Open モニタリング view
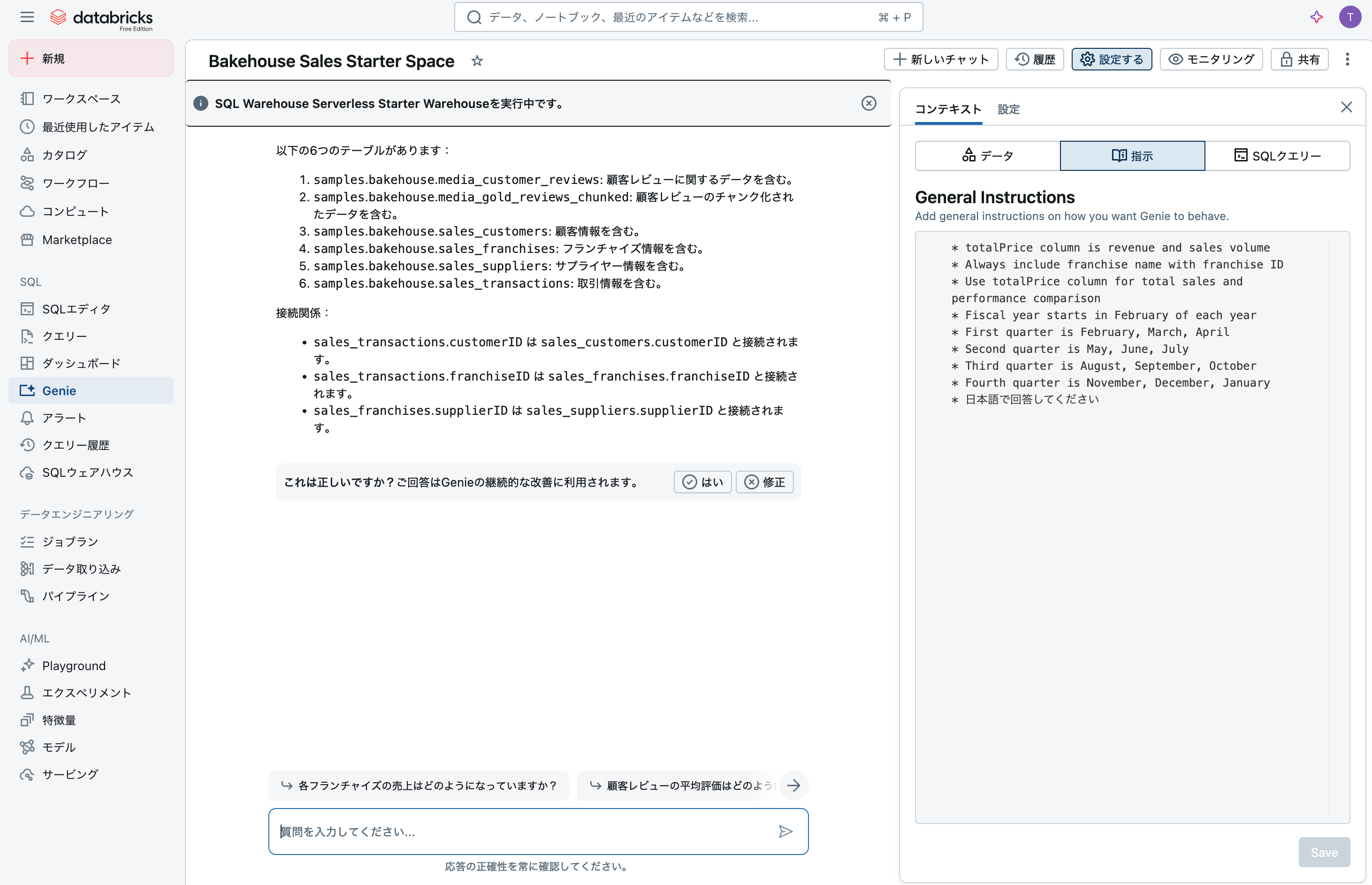Screen dimensions: 1372x885 click(x=1211, y=59)
